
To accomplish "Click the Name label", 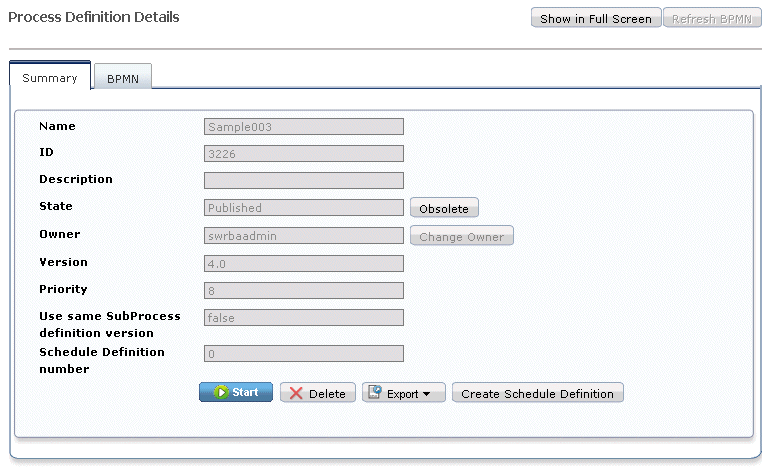I will click(x=57, y=126).
